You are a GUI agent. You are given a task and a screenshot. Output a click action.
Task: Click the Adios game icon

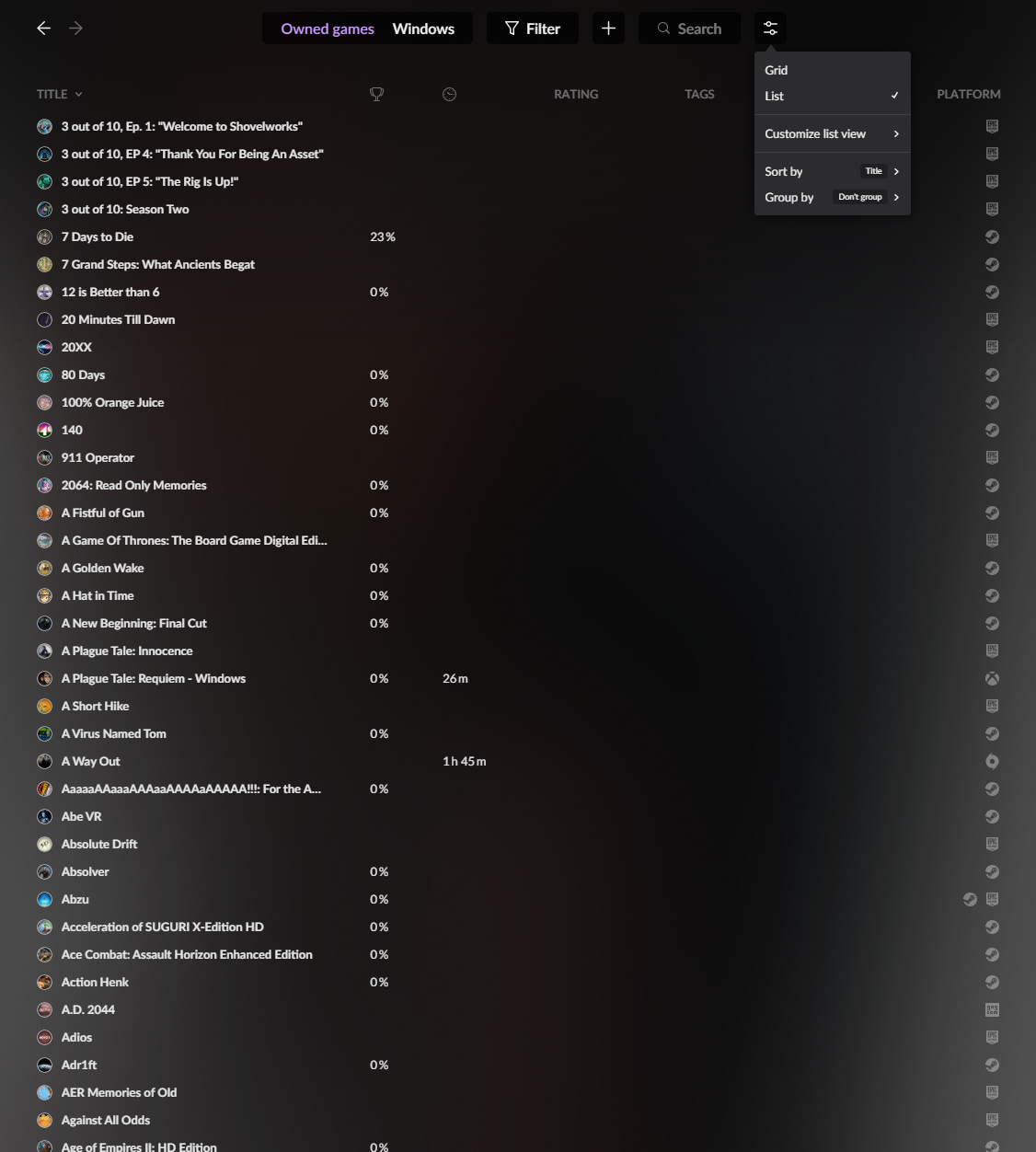(x=44, y=1037)
